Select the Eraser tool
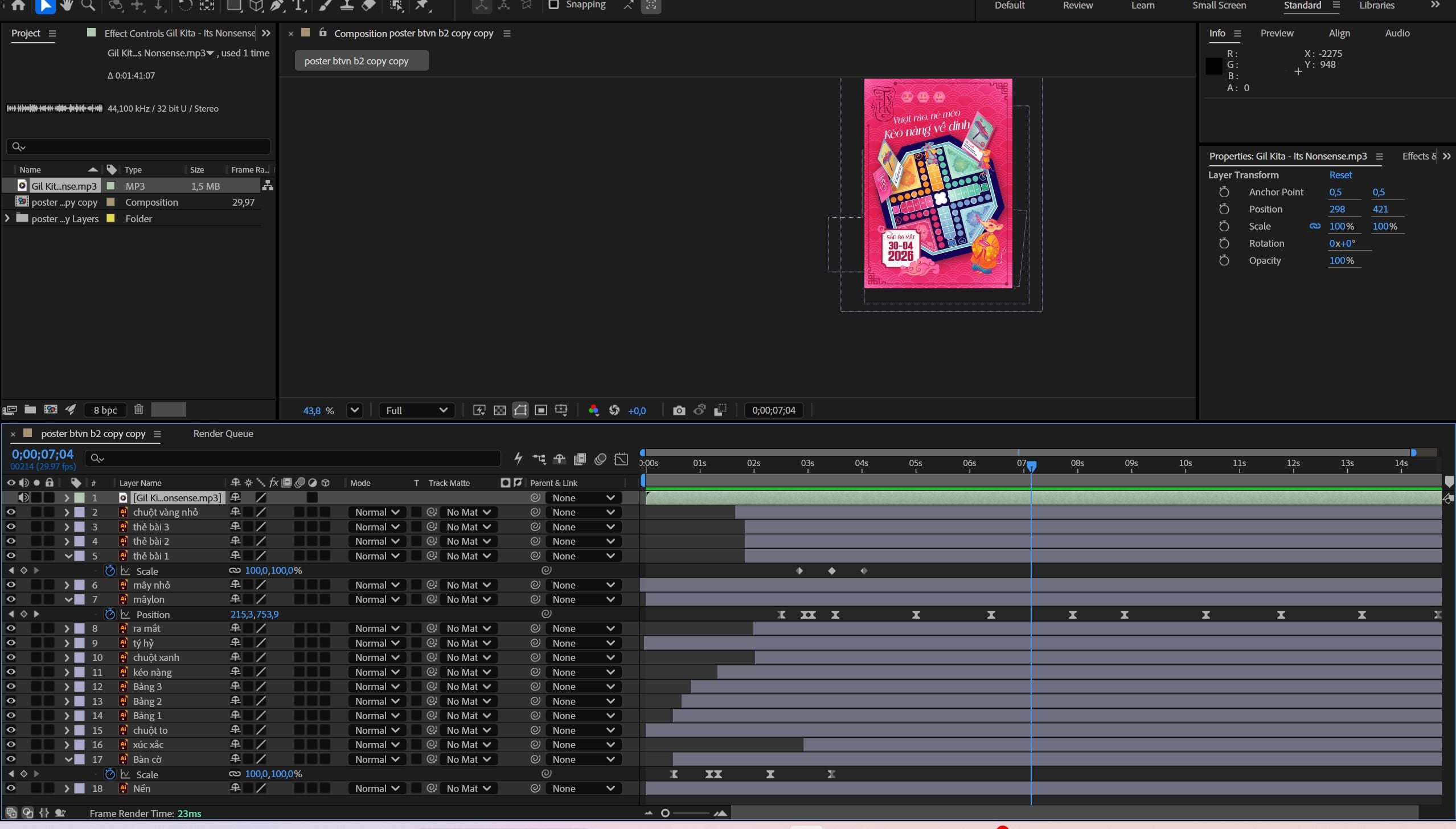The width and height of the screenshot is (1456, 829). [368, 6]
